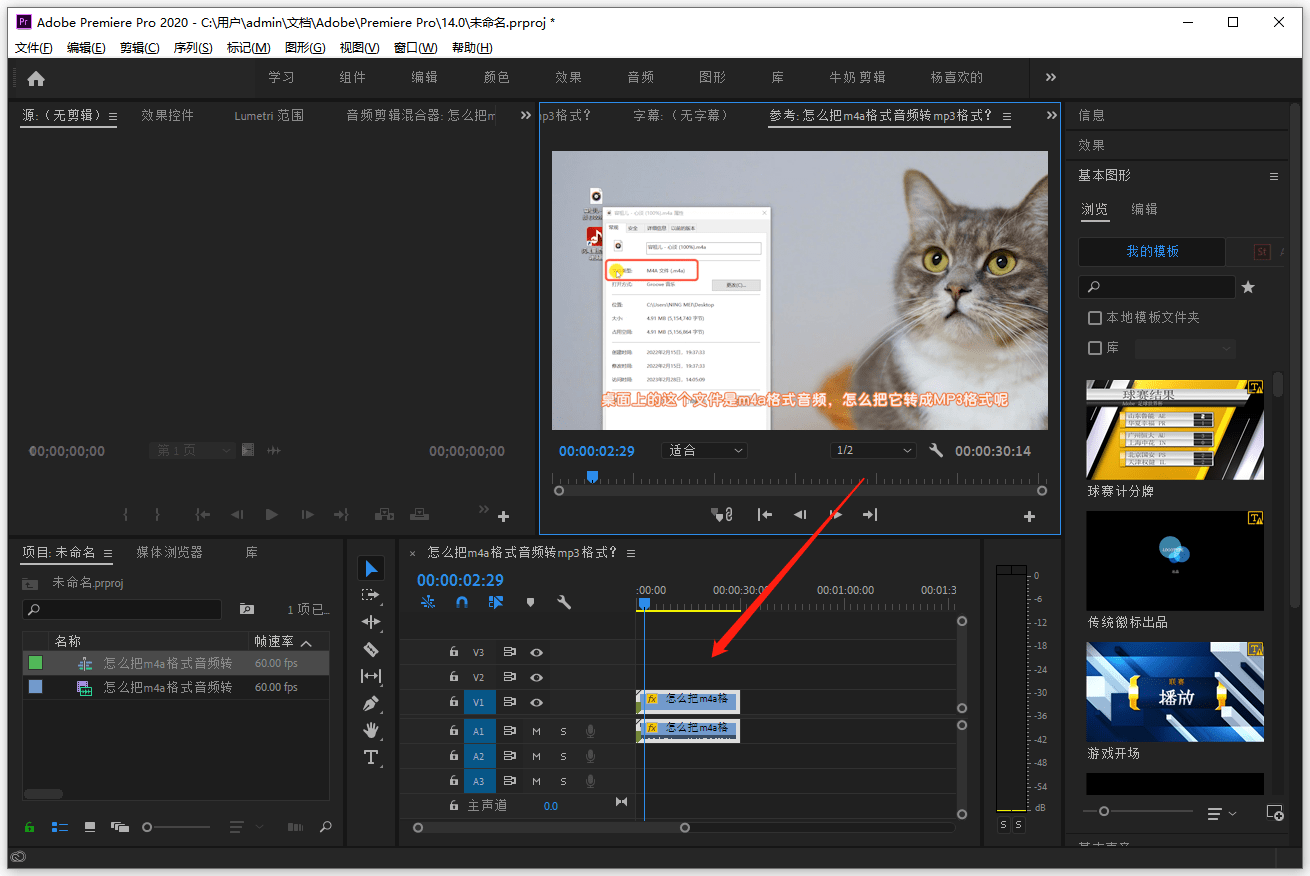Toggle insert sequences as nests option
The image size is (1310, 876).
428,602
